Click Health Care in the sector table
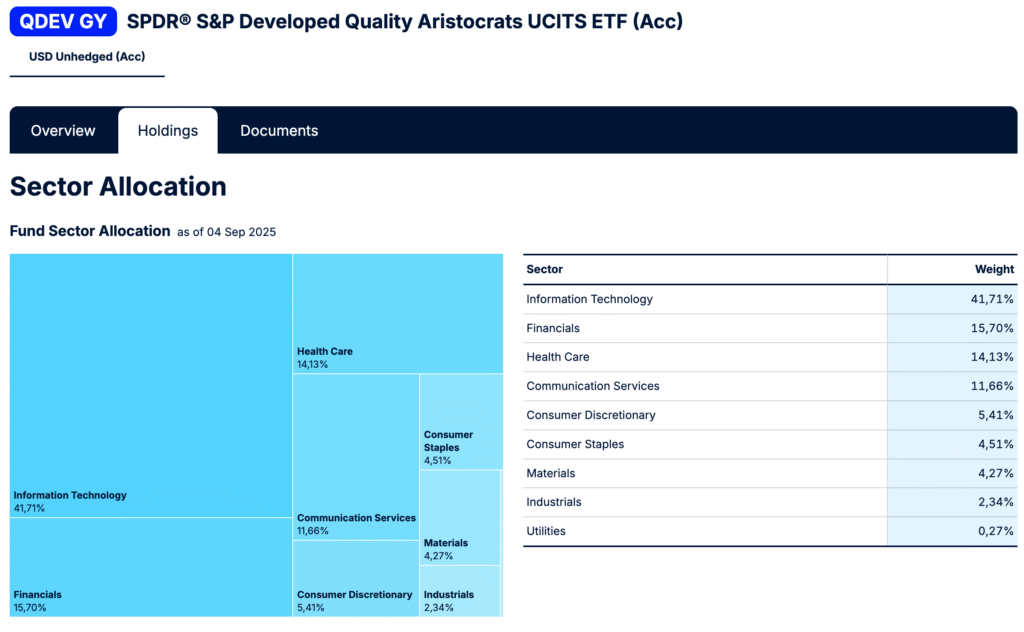The image size is (1024, 632). (x=558, y=357)
